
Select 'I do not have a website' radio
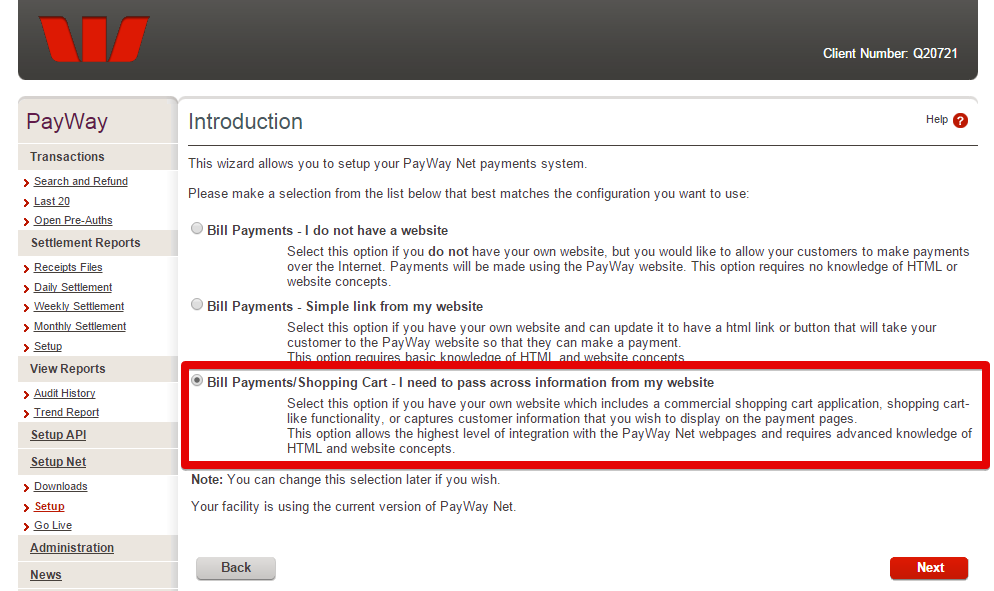click(x=197, y=228)
